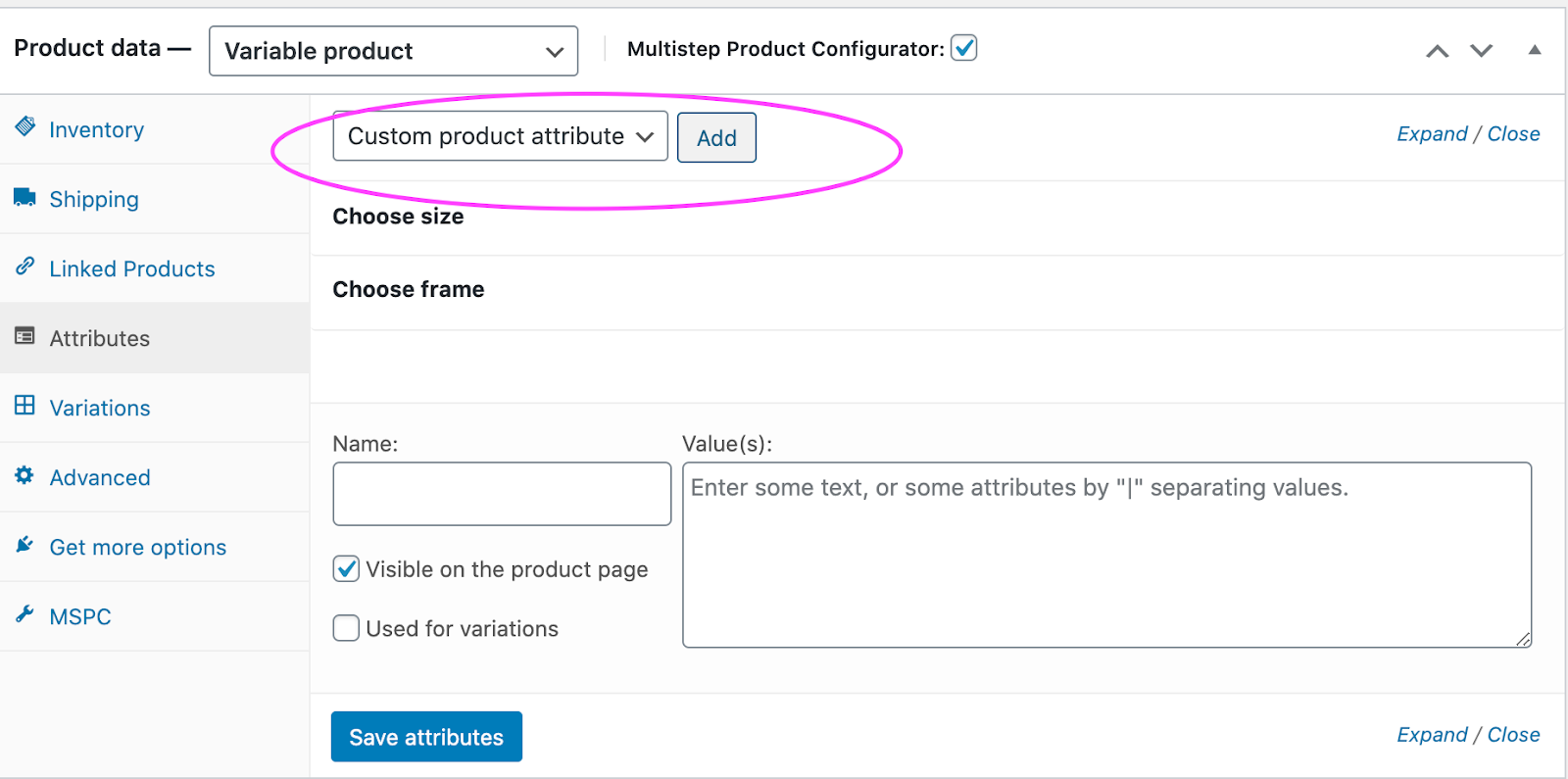The image size is (1568, 779).
Task: Switch to the Variations tab
Action: (x=100, y=408)
